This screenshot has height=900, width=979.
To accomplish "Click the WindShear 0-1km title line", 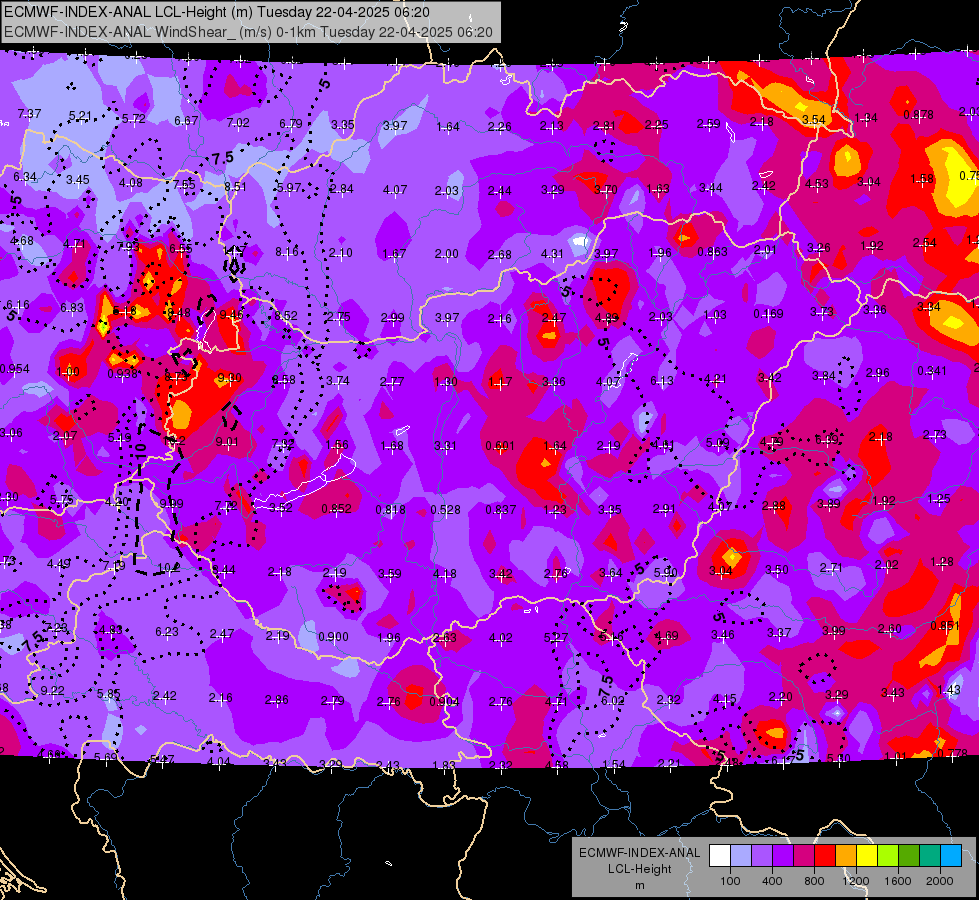I will [248, 32].
